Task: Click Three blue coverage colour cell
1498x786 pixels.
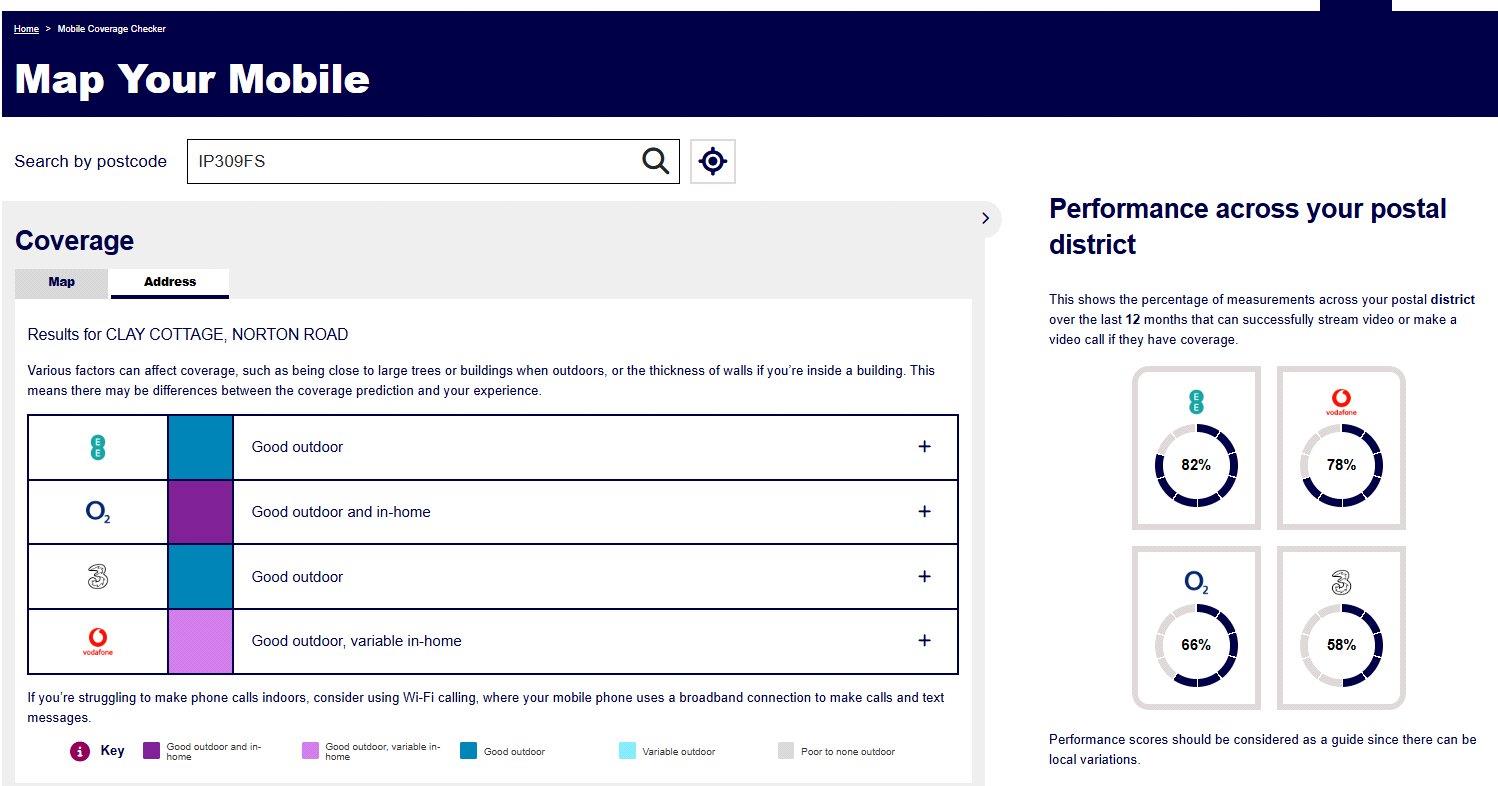Action: coord(200,577)
